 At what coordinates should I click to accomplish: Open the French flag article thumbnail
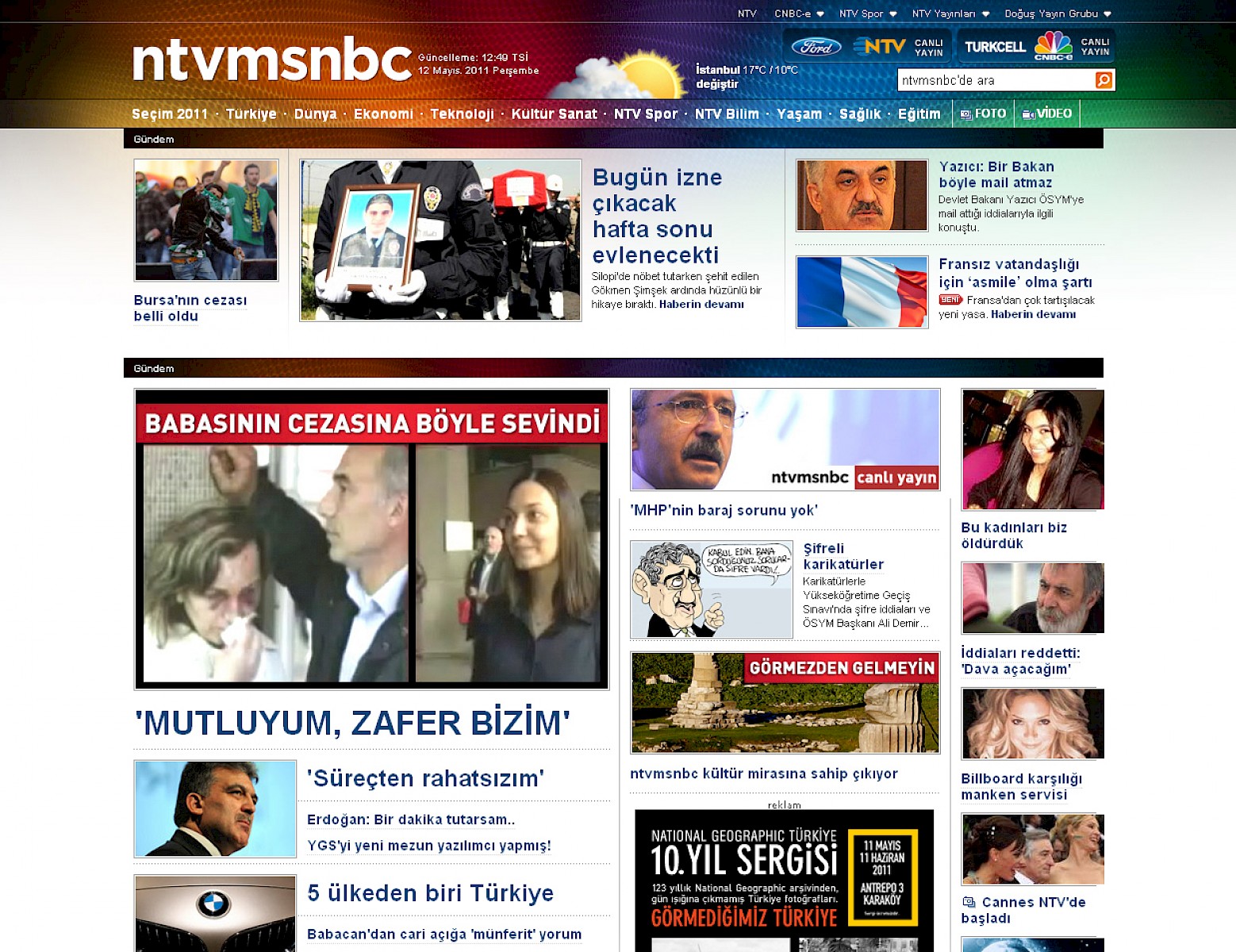click(862, 292)
